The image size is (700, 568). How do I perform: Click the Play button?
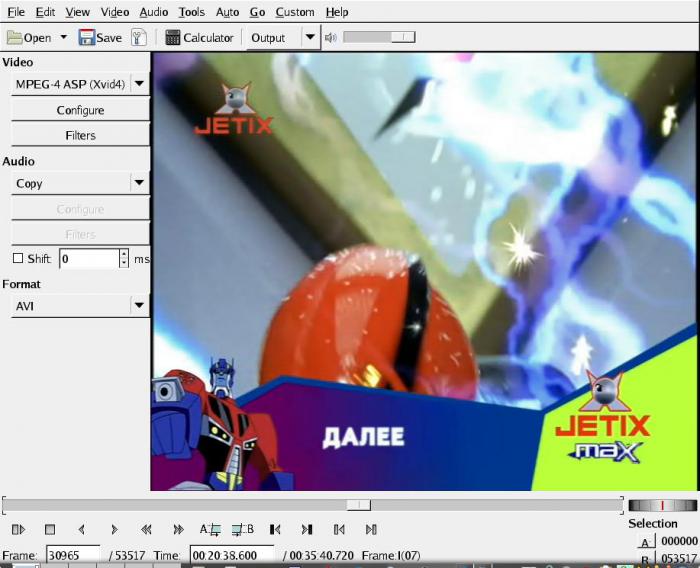pos(18,530)
